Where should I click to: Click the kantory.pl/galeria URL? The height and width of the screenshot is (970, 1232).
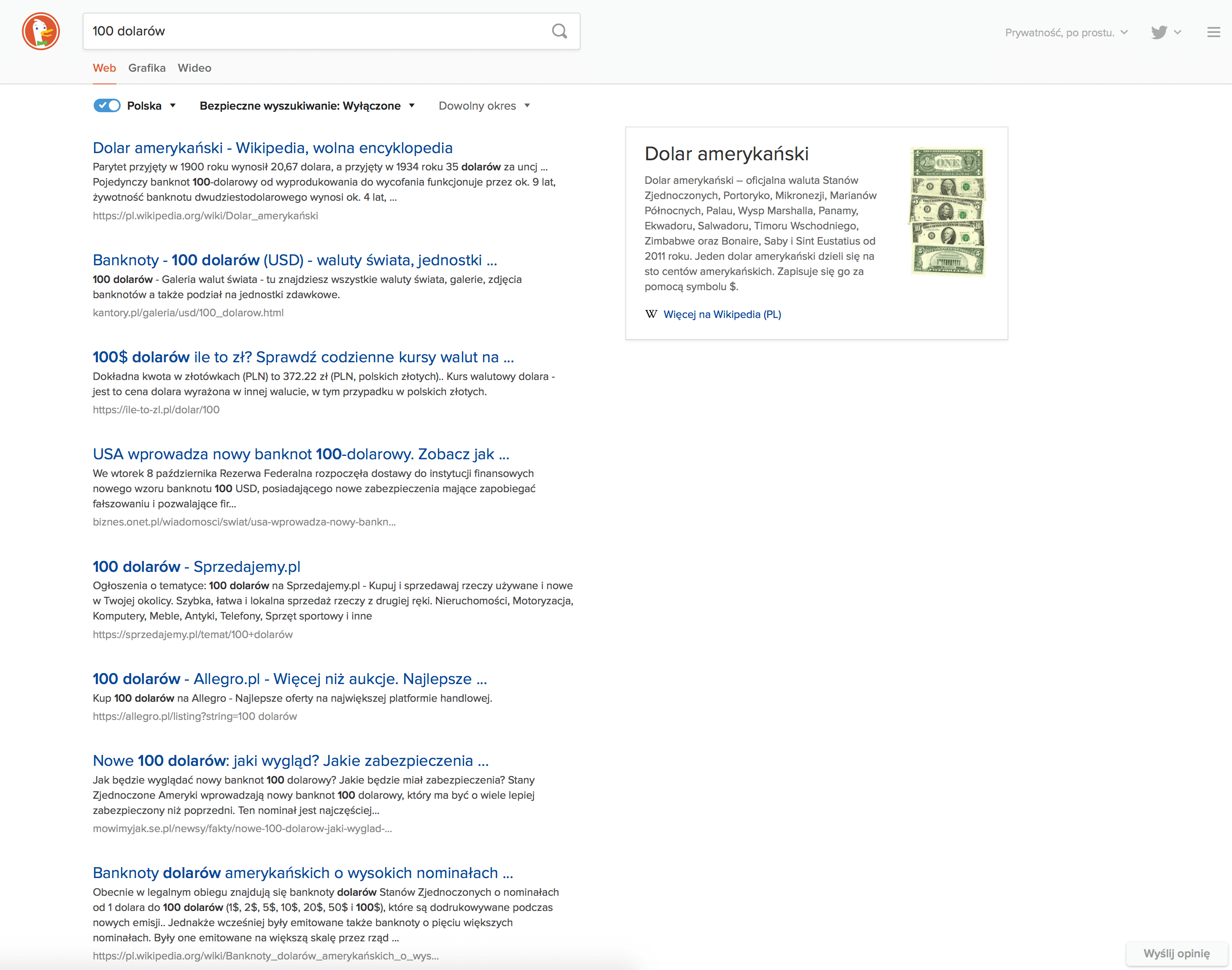pyautogui.click(x=188, y=313)
